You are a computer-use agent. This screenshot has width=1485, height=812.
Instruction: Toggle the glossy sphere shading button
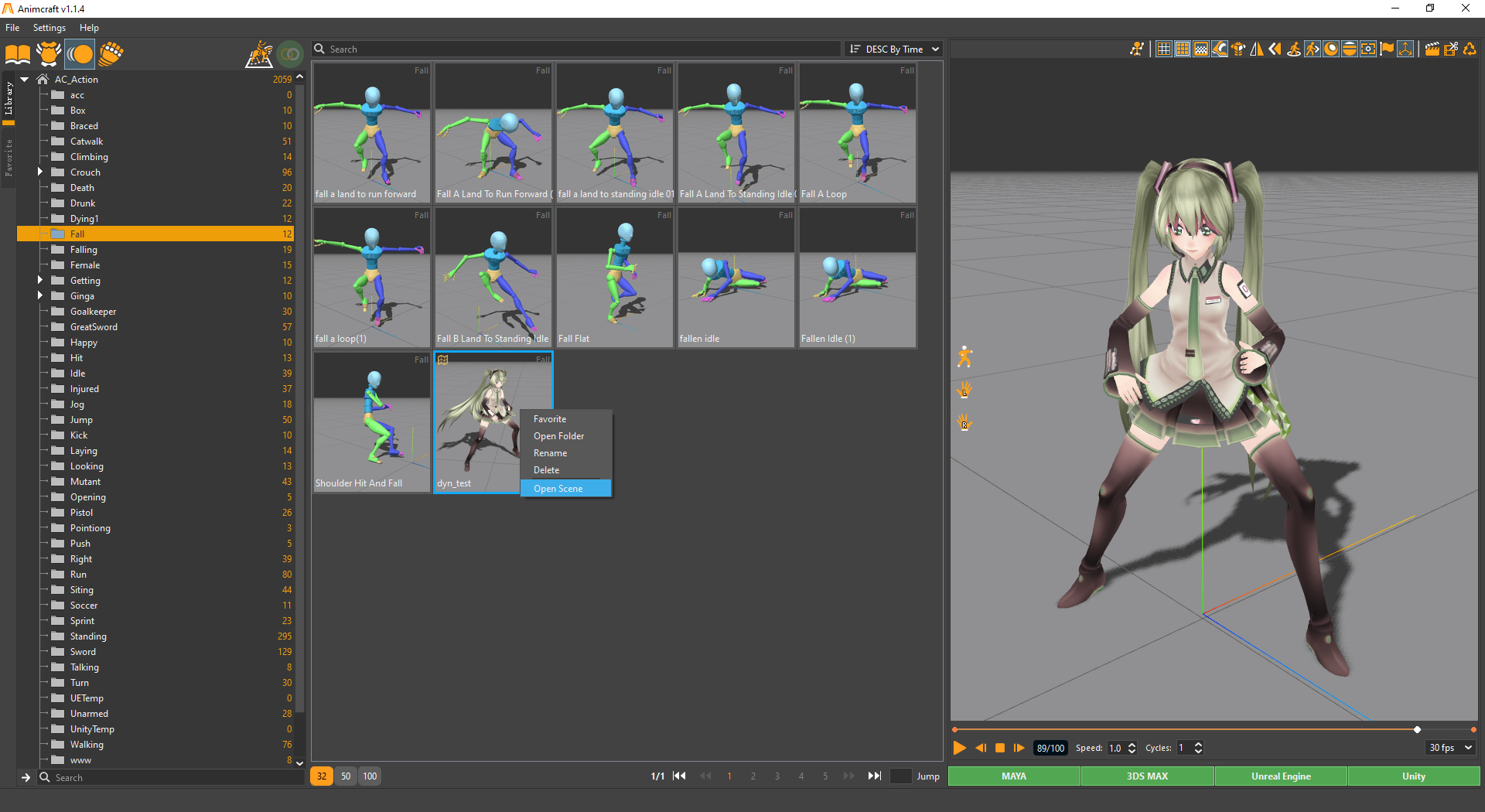pos(1331,49)
